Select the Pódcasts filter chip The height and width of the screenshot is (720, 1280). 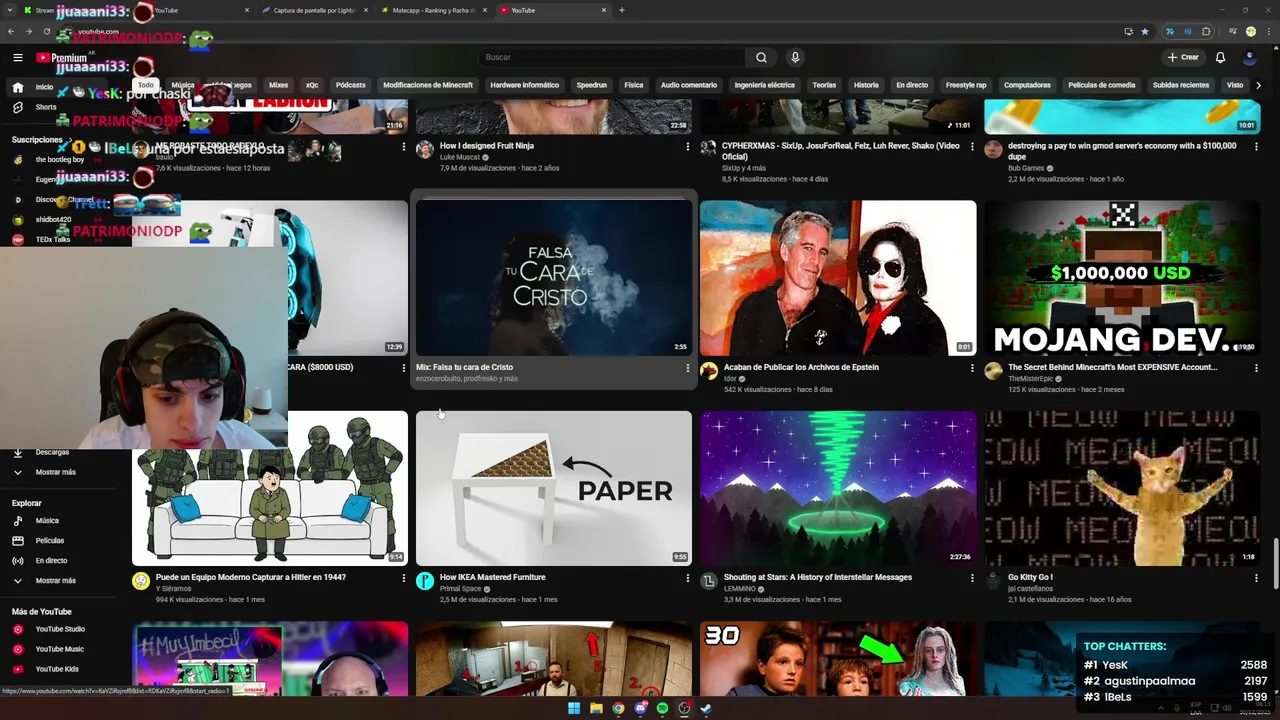point(350,85)
